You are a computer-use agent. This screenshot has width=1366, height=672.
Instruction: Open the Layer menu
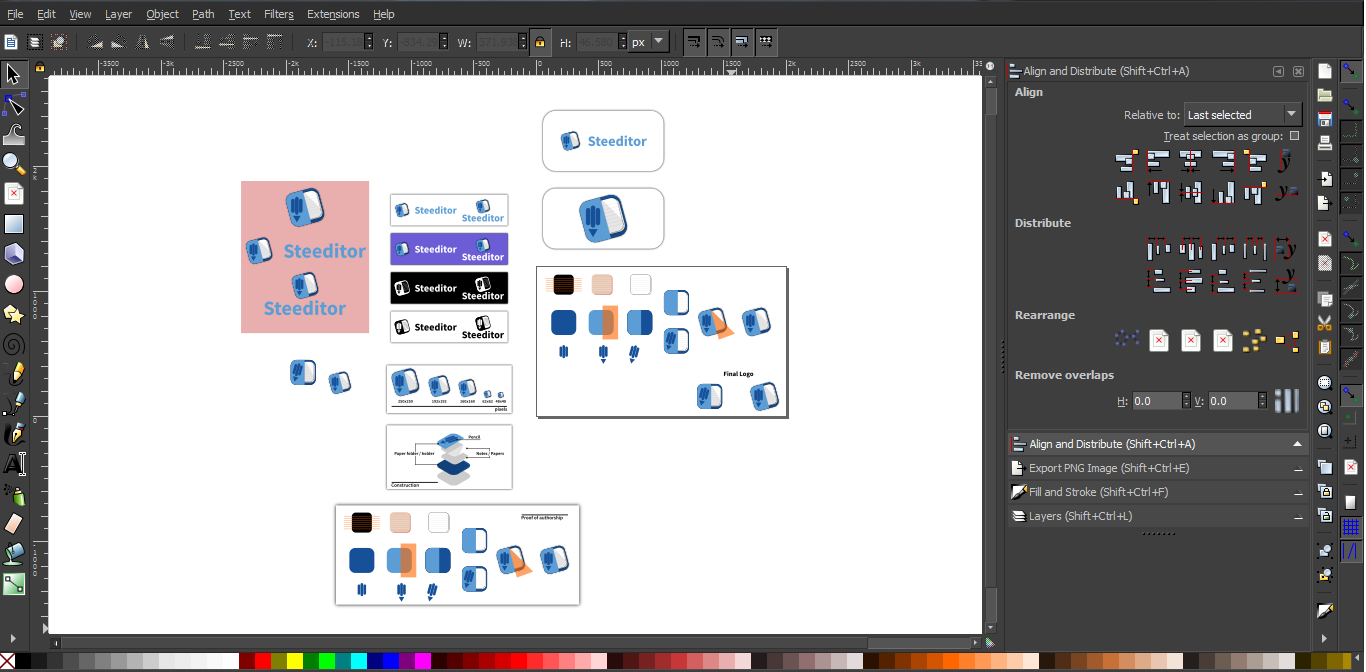point(118,14)
